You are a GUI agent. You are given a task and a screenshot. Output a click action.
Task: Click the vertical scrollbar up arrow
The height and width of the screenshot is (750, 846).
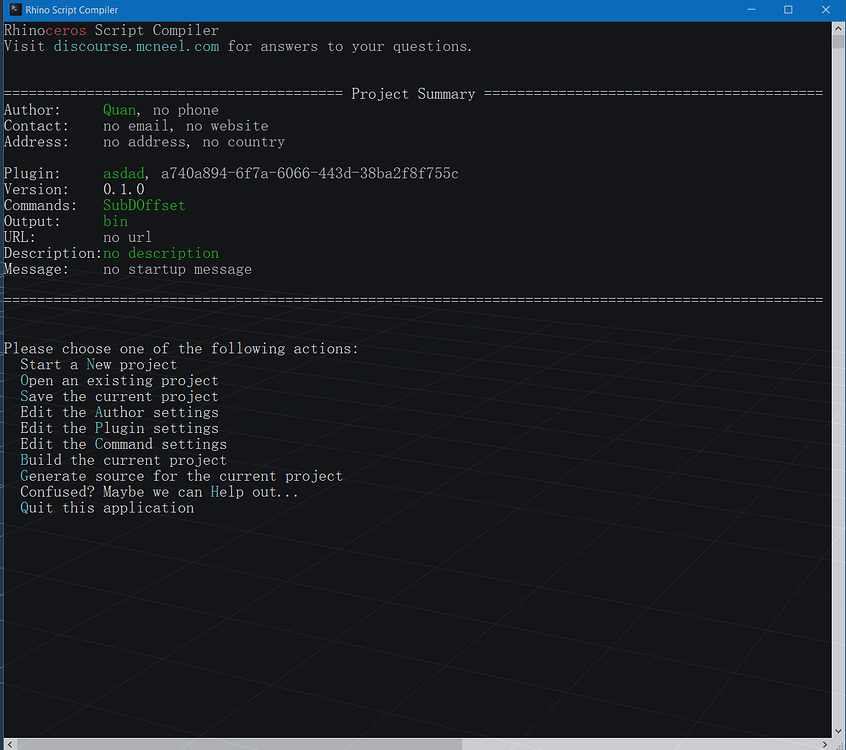pos(838,28)
